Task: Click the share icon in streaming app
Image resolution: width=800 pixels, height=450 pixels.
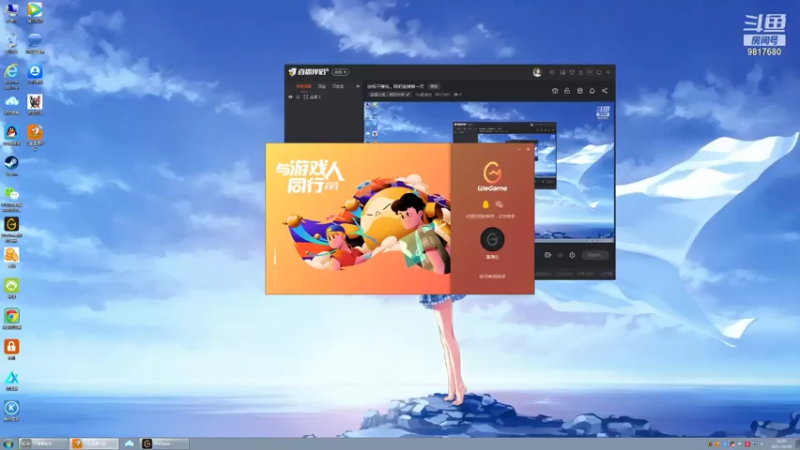Action: (x=605, y=91)
